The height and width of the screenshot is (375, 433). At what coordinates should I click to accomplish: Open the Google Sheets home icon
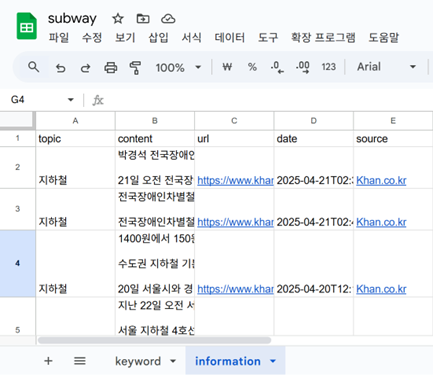26,26
